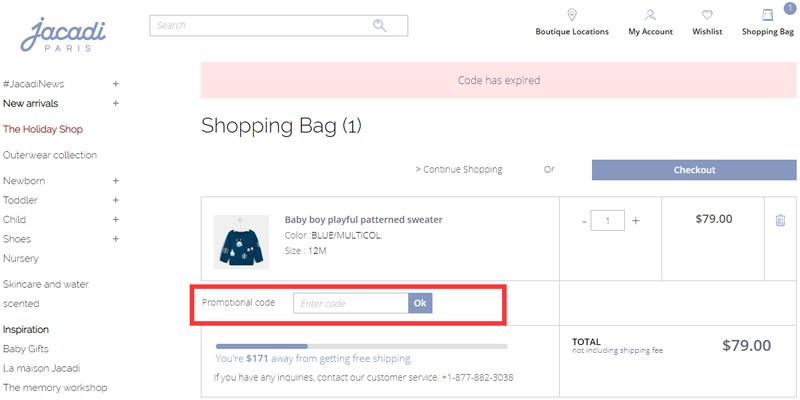Remove sweater with trash icon

[x=780, y=220]
